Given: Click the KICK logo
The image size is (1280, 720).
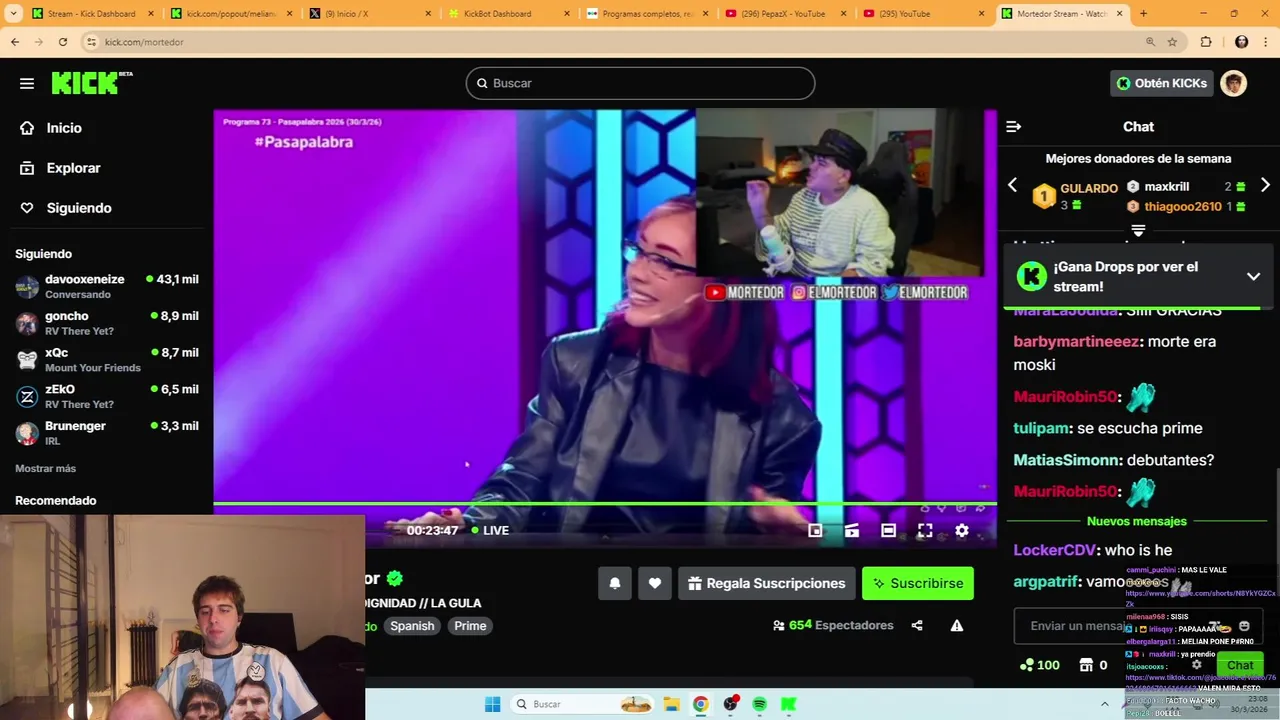Looking at the screenshot, I should coord(91,83).
